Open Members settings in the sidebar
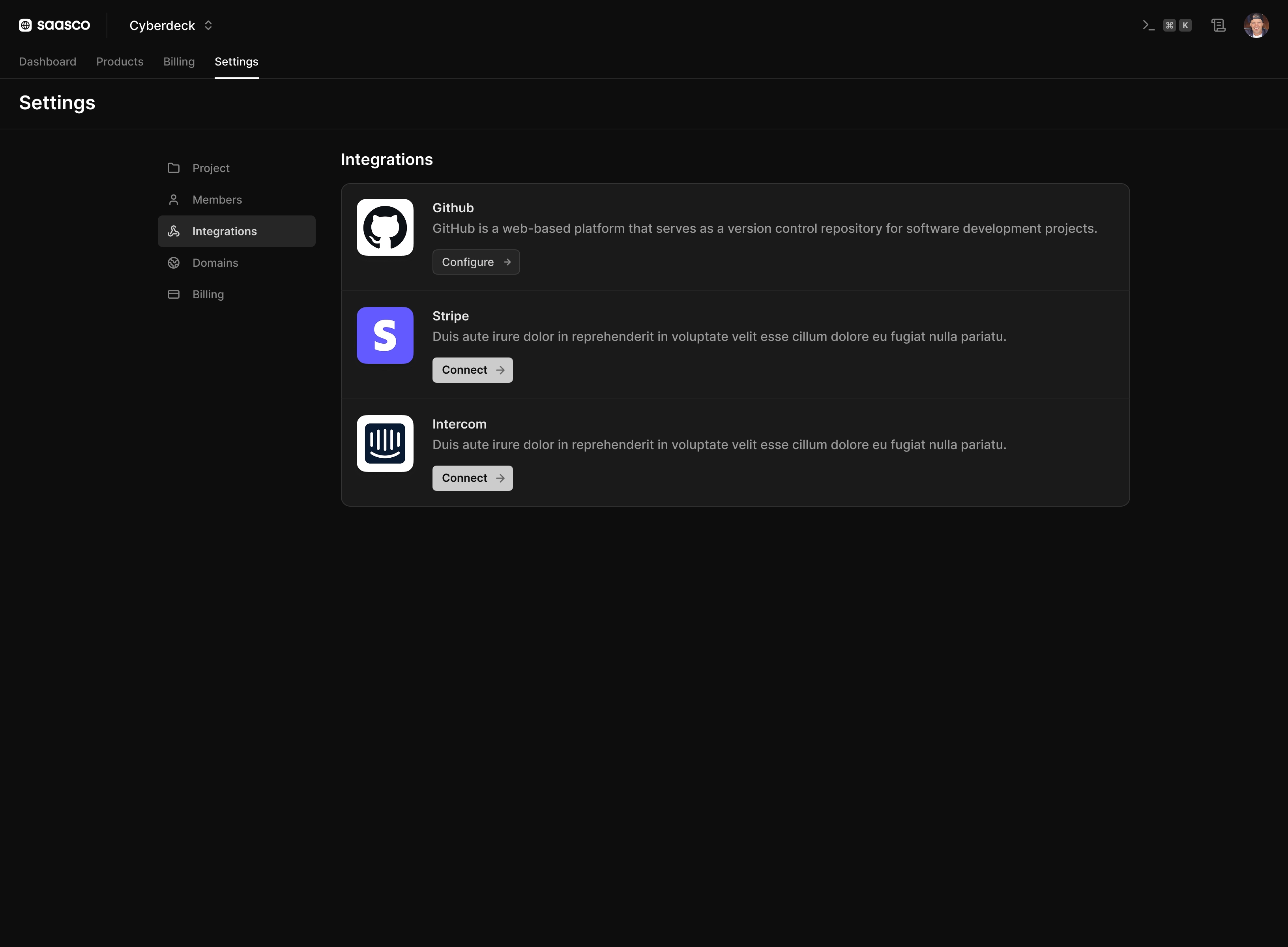Viewport: 1288px width, 947px height. tap(236, 200)
